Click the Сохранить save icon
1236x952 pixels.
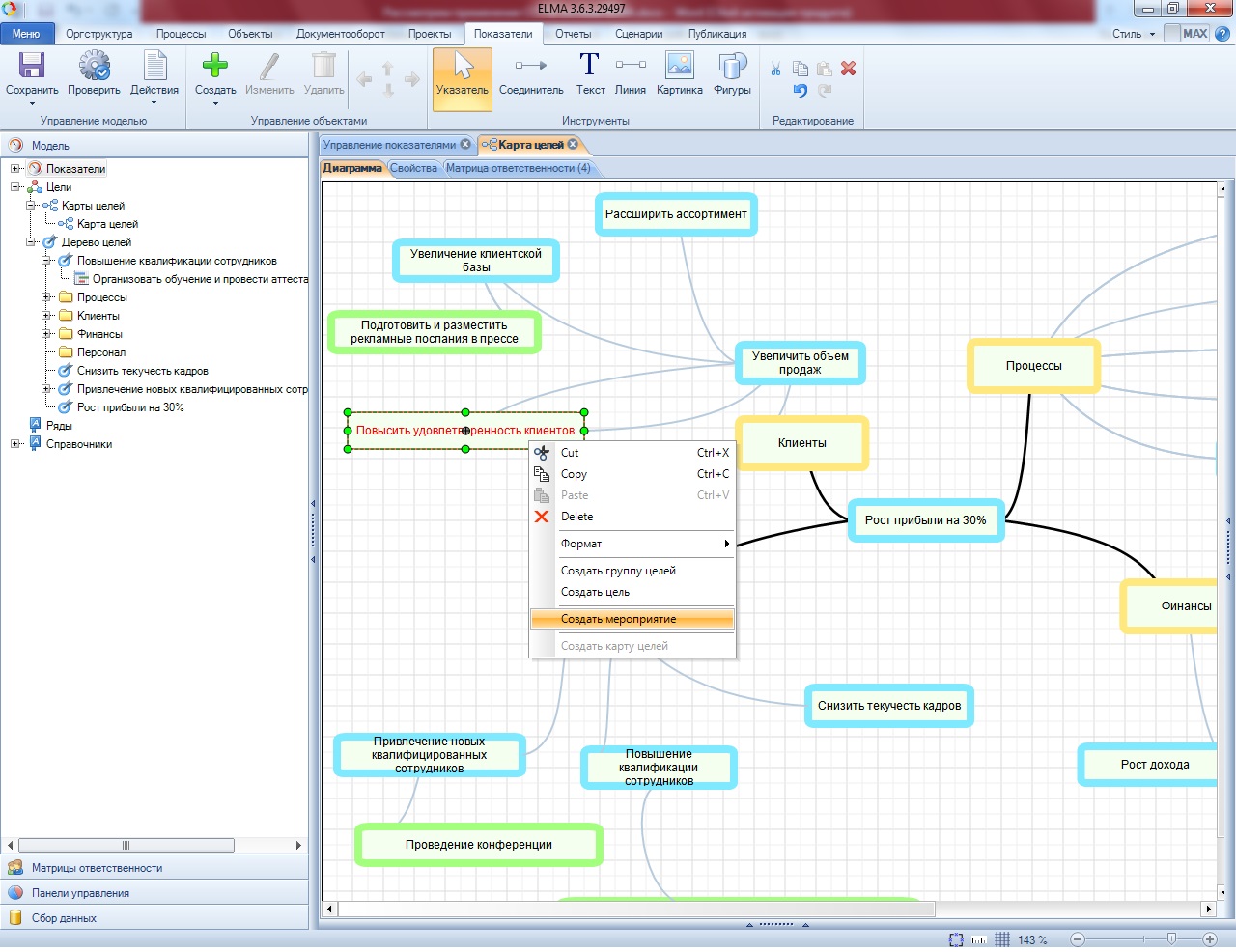coord(32,66)
